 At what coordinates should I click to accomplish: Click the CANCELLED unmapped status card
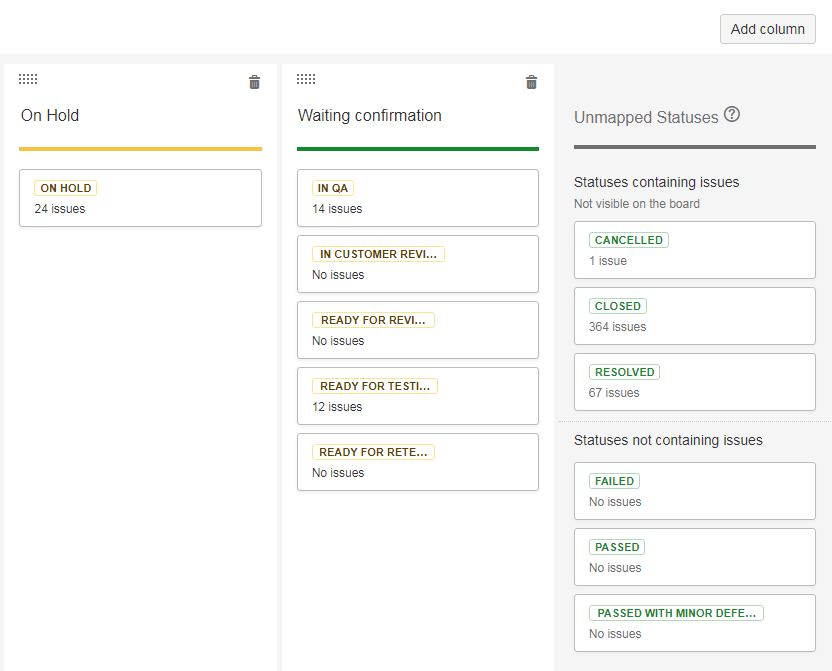point(694,250)
